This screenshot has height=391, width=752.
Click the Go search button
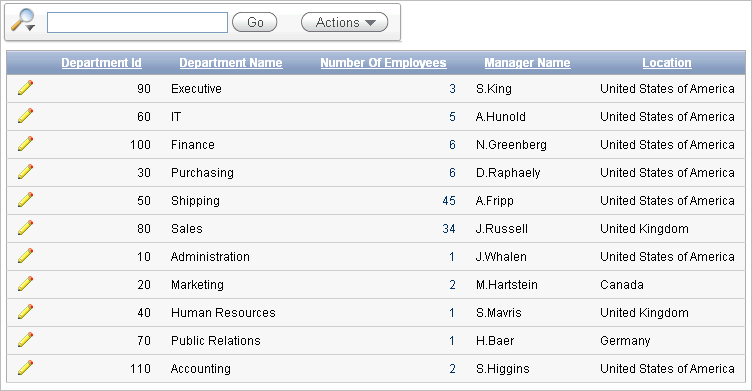pyautogui.click(x=255, y=22)
